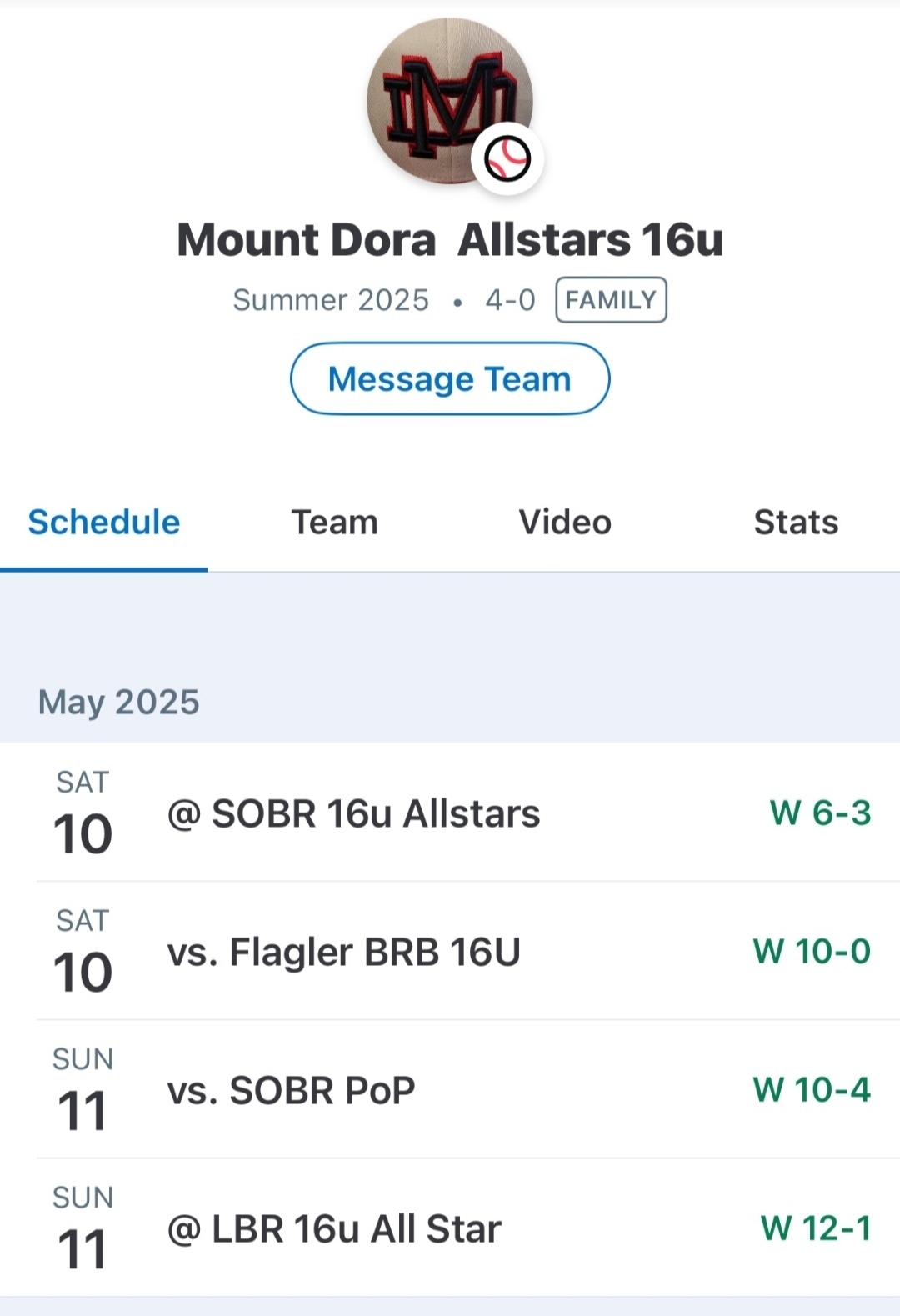
Task: Tap the W 6-3 score result
Action: [820, 813]
